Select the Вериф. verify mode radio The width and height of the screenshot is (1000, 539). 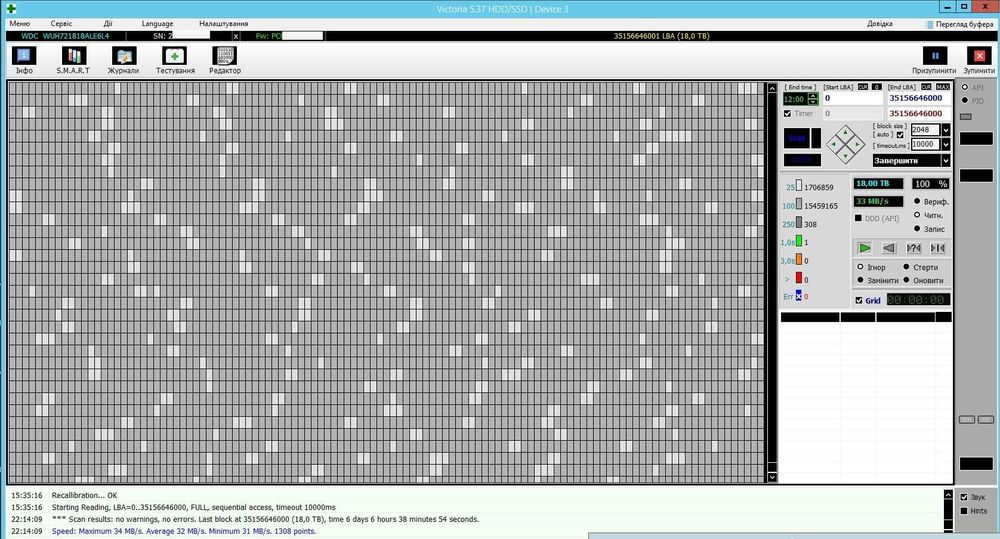(917, 201)
